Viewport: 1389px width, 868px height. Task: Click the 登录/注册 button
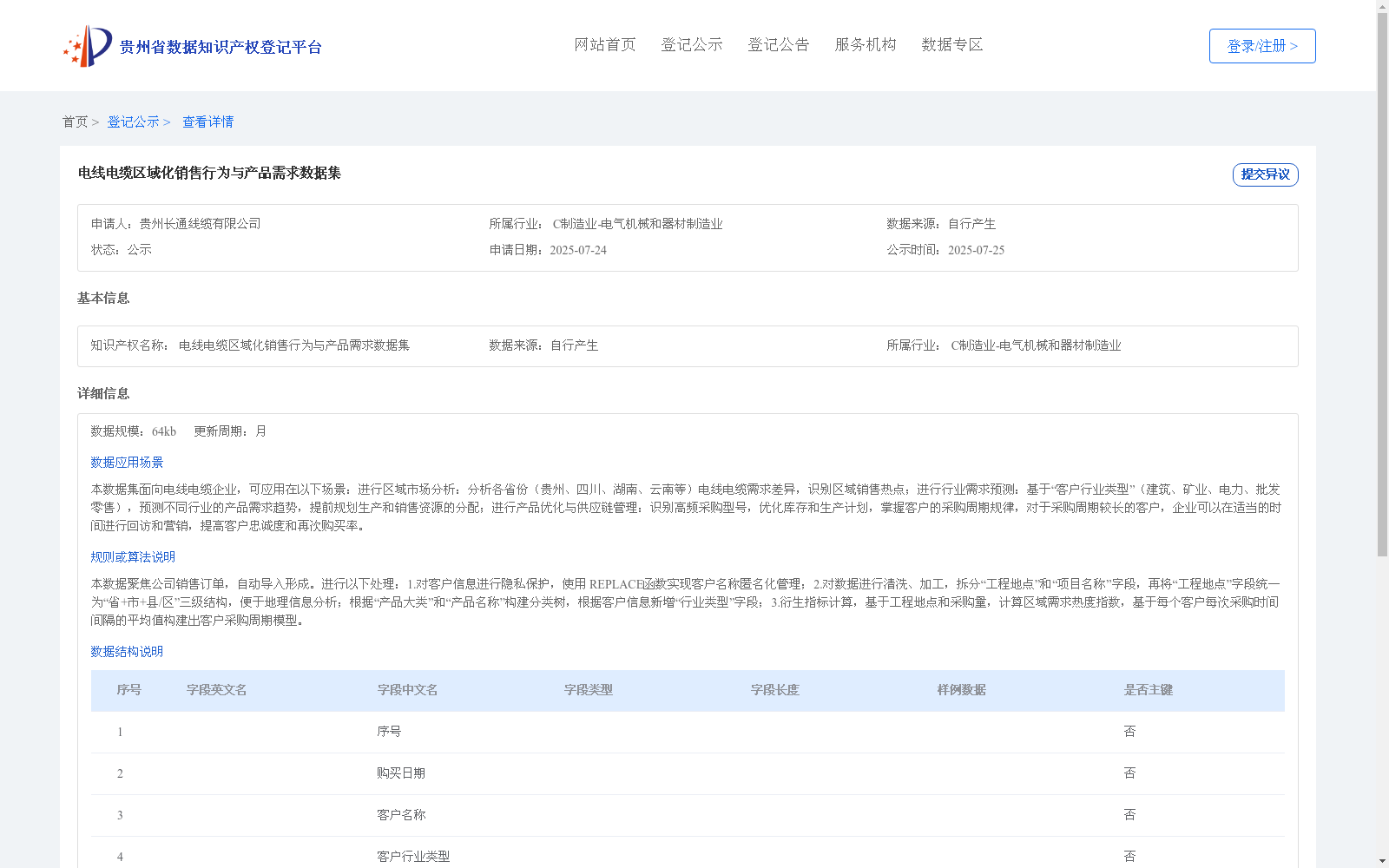point(1262,46)
